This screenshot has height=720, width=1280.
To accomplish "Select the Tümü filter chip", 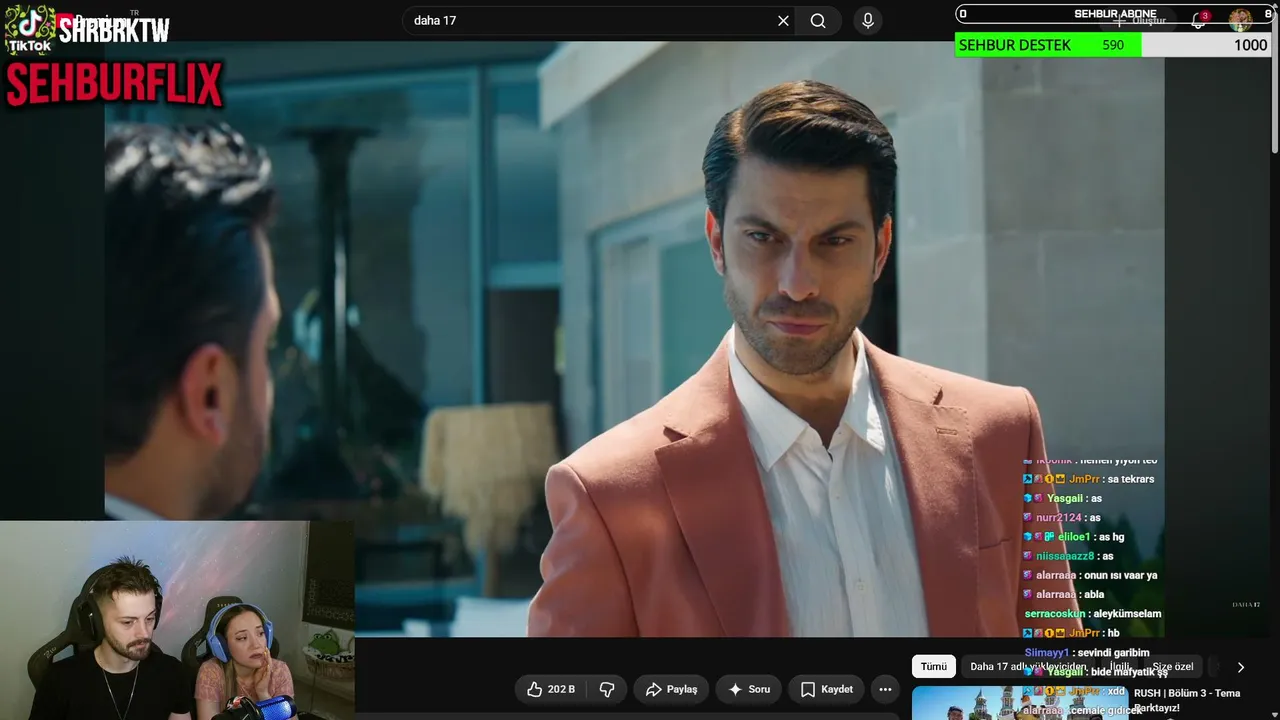I will (x=933, y=667).
